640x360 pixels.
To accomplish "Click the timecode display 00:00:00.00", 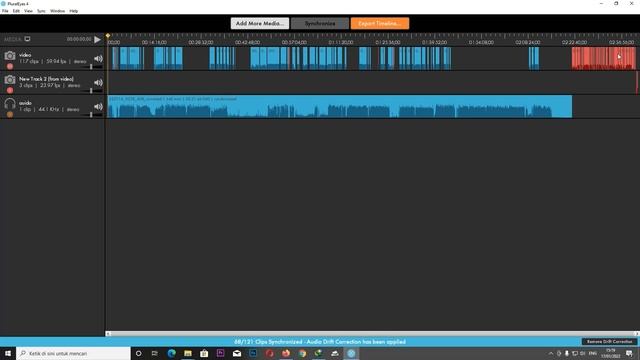I will click(x=79, y=39).
